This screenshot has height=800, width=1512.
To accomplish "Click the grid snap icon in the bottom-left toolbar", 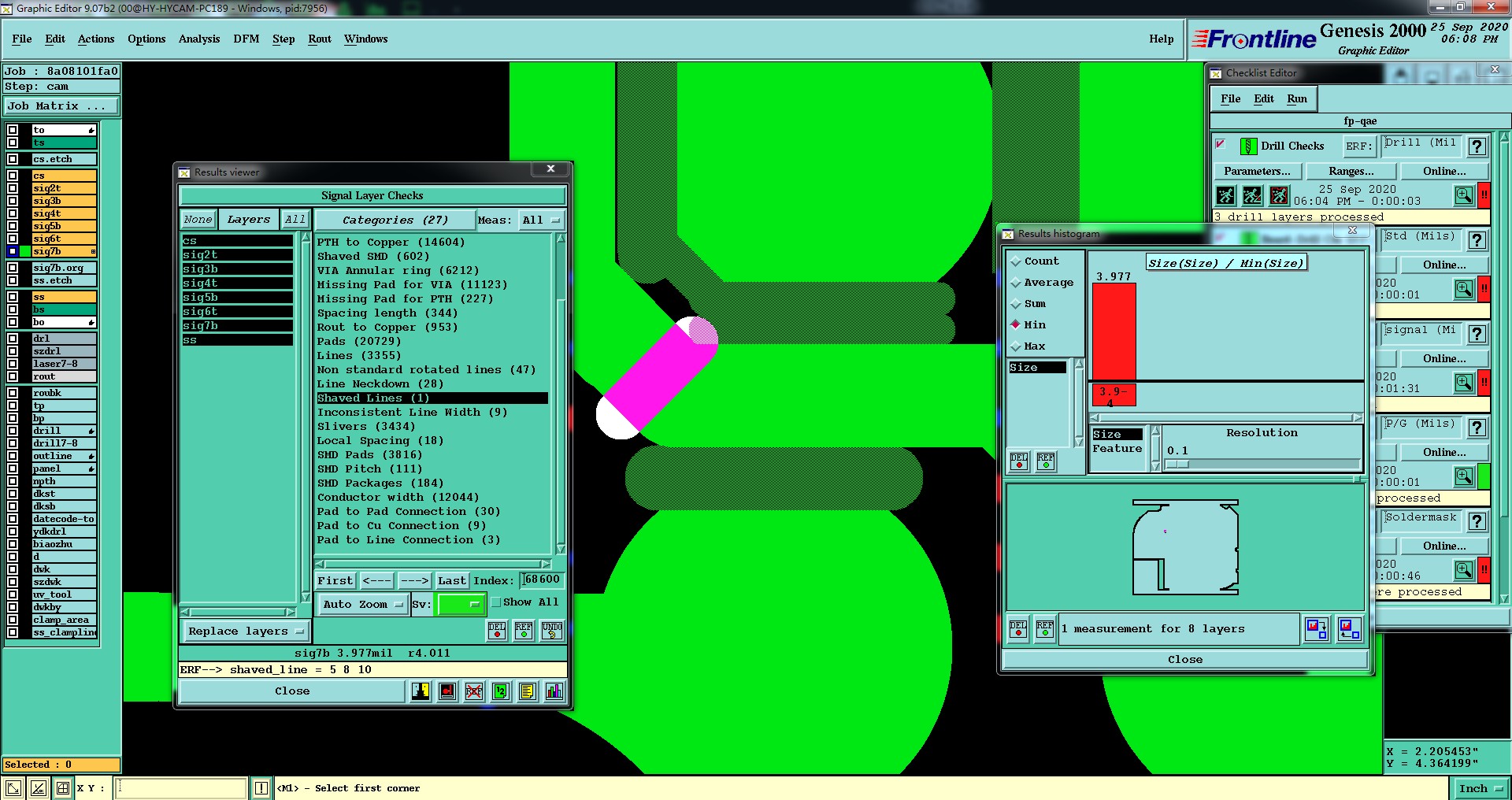I will pyautogui.click(x=63, y=788).
